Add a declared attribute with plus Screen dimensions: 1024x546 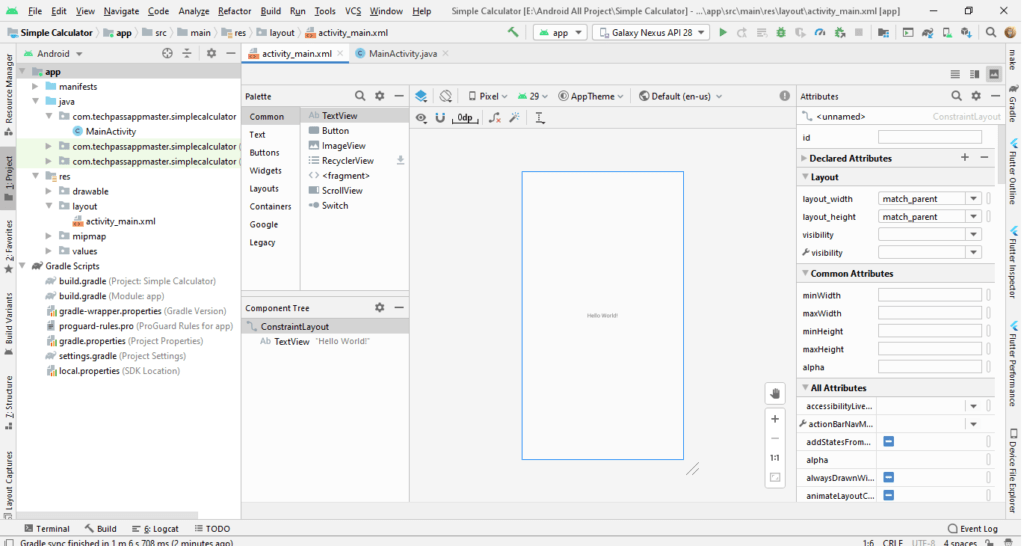(965, 157)
